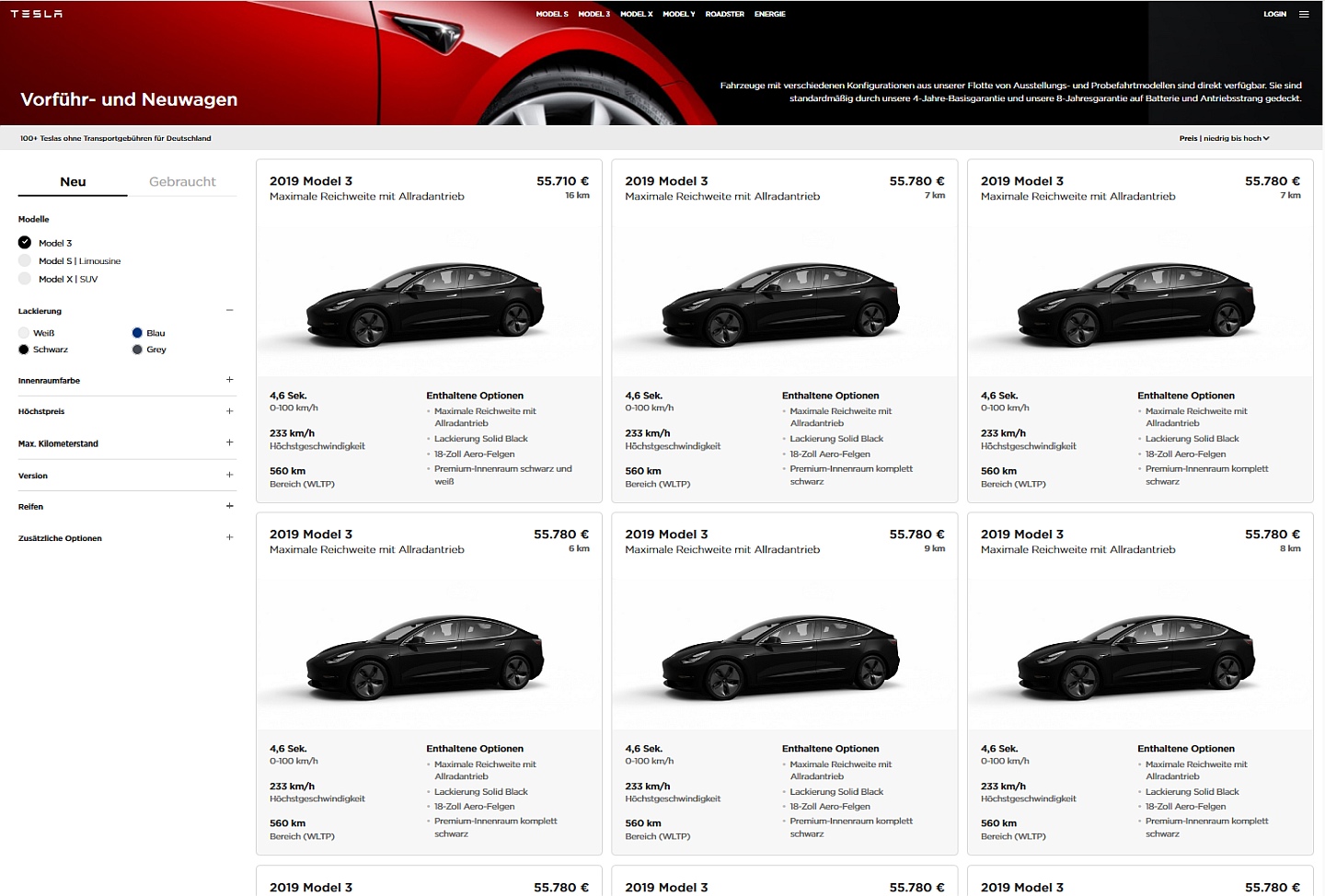The width and height of the screenshot is (1325, 896).
Task: Click the Zusätzliche Optionen filter label
Action: coord(60,538)
